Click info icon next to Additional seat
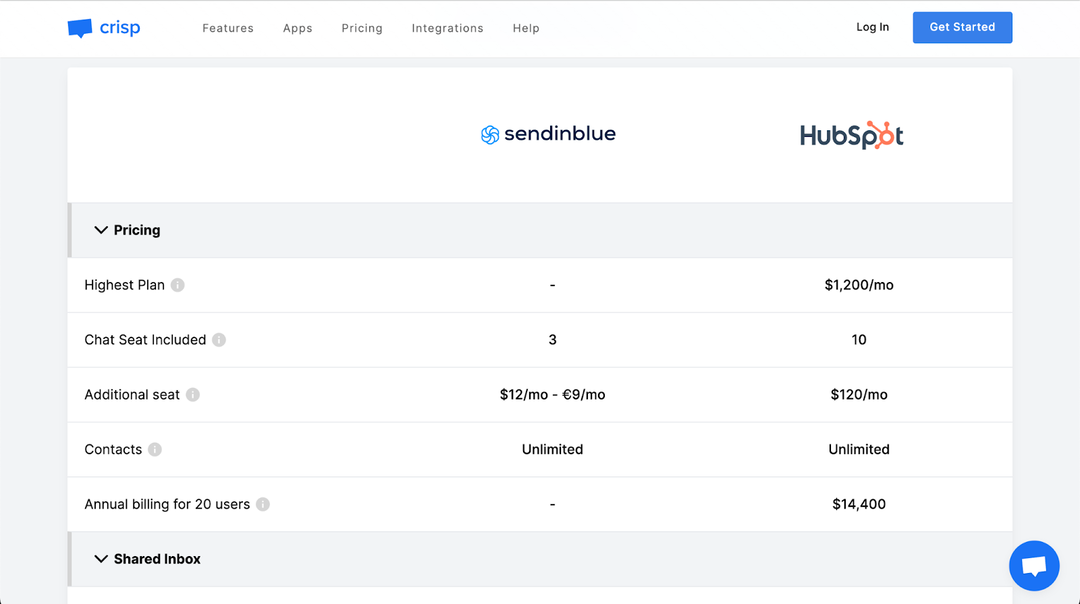Image resolution: width=1080 pixels, height=604 pixels. (x=193, y=395)
